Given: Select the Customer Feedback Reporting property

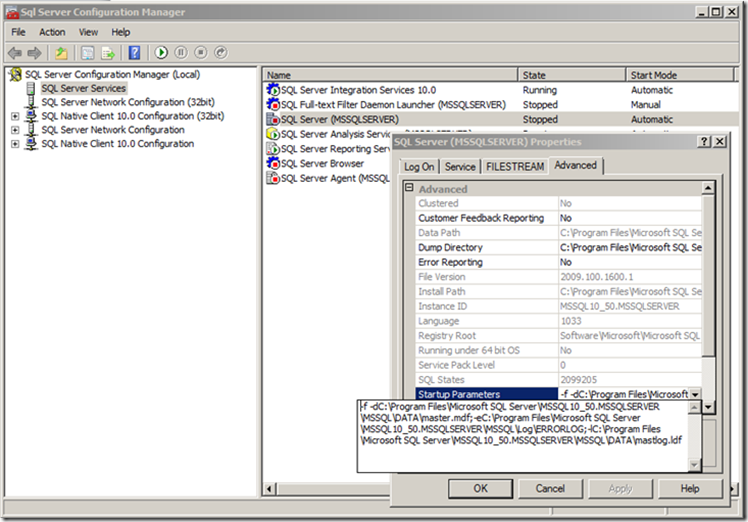Looking at the screenshot, I should [x=481, y=218].
